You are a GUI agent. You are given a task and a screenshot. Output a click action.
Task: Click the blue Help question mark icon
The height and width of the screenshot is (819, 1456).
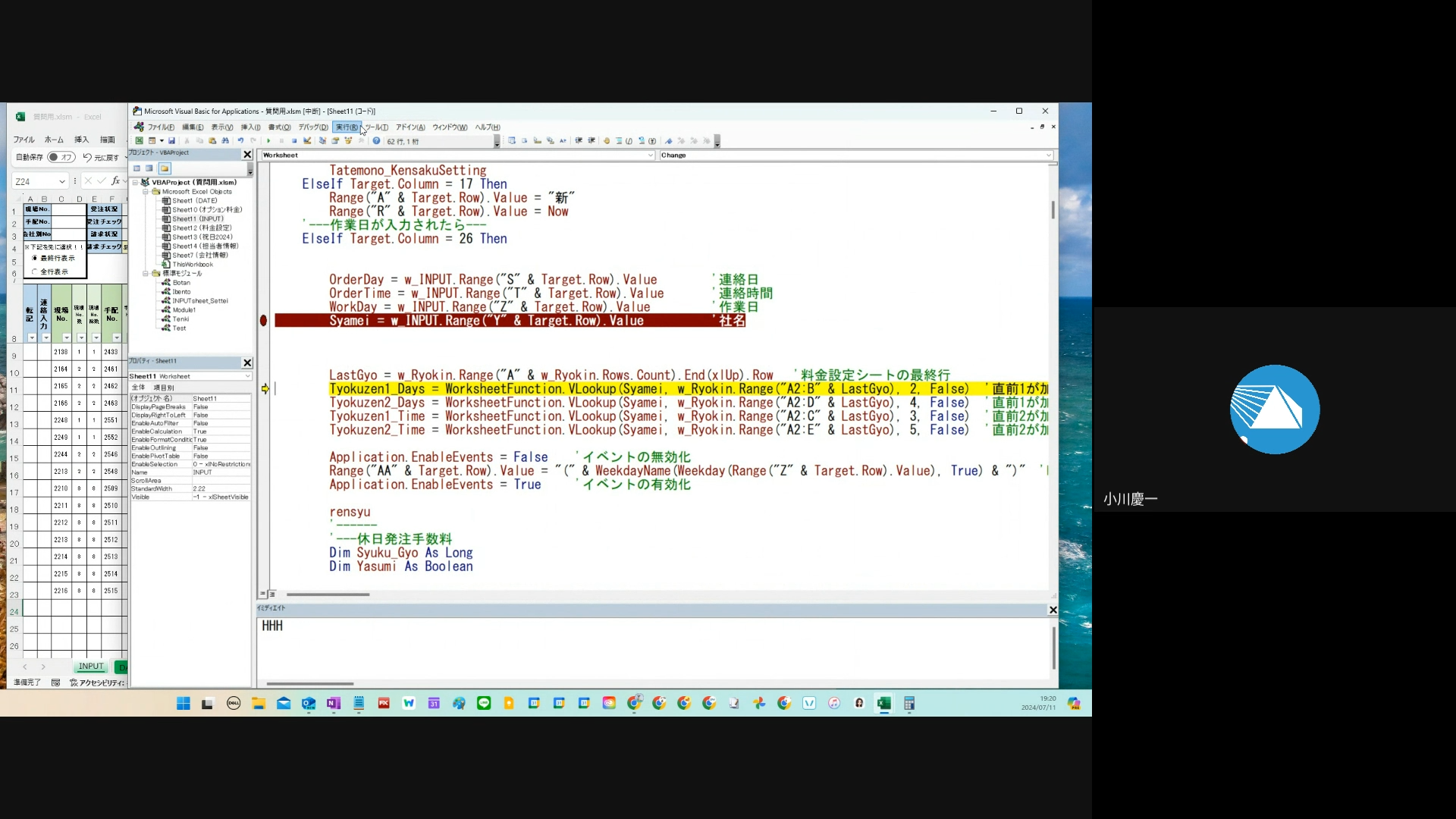click(x=376, y=141)
